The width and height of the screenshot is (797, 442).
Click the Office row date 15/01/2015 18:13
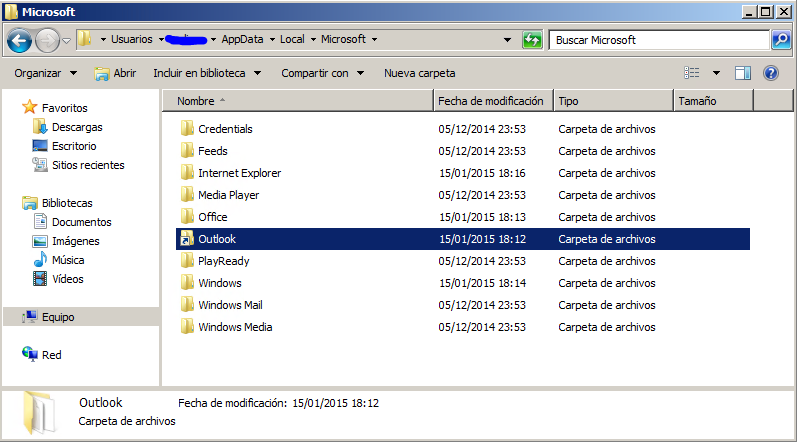[482, 216]
